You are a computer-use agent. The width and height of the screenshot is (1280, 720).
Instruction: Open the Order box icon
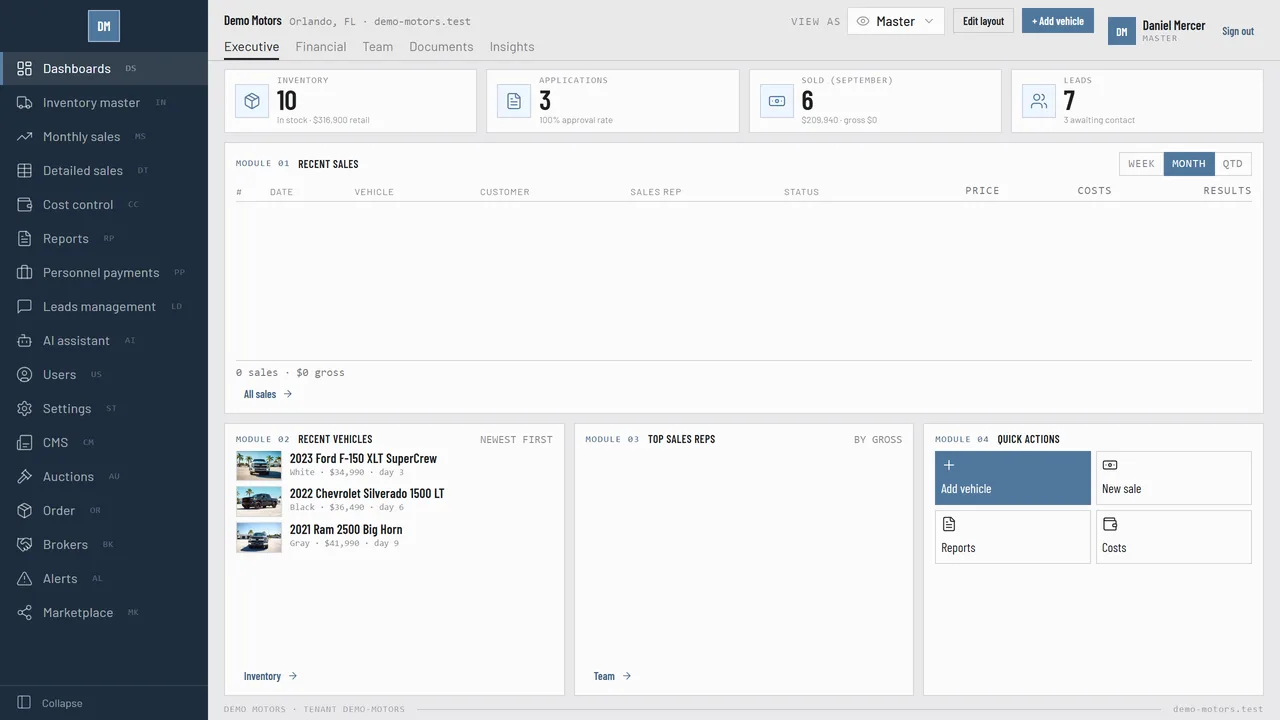point(25,511)
